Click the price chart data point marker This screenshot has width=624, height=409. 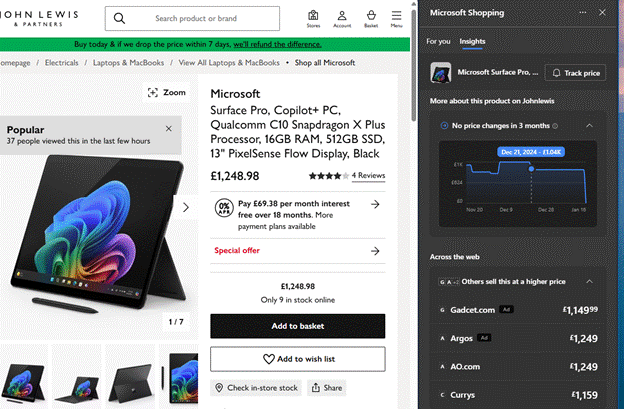click(531, 169)
